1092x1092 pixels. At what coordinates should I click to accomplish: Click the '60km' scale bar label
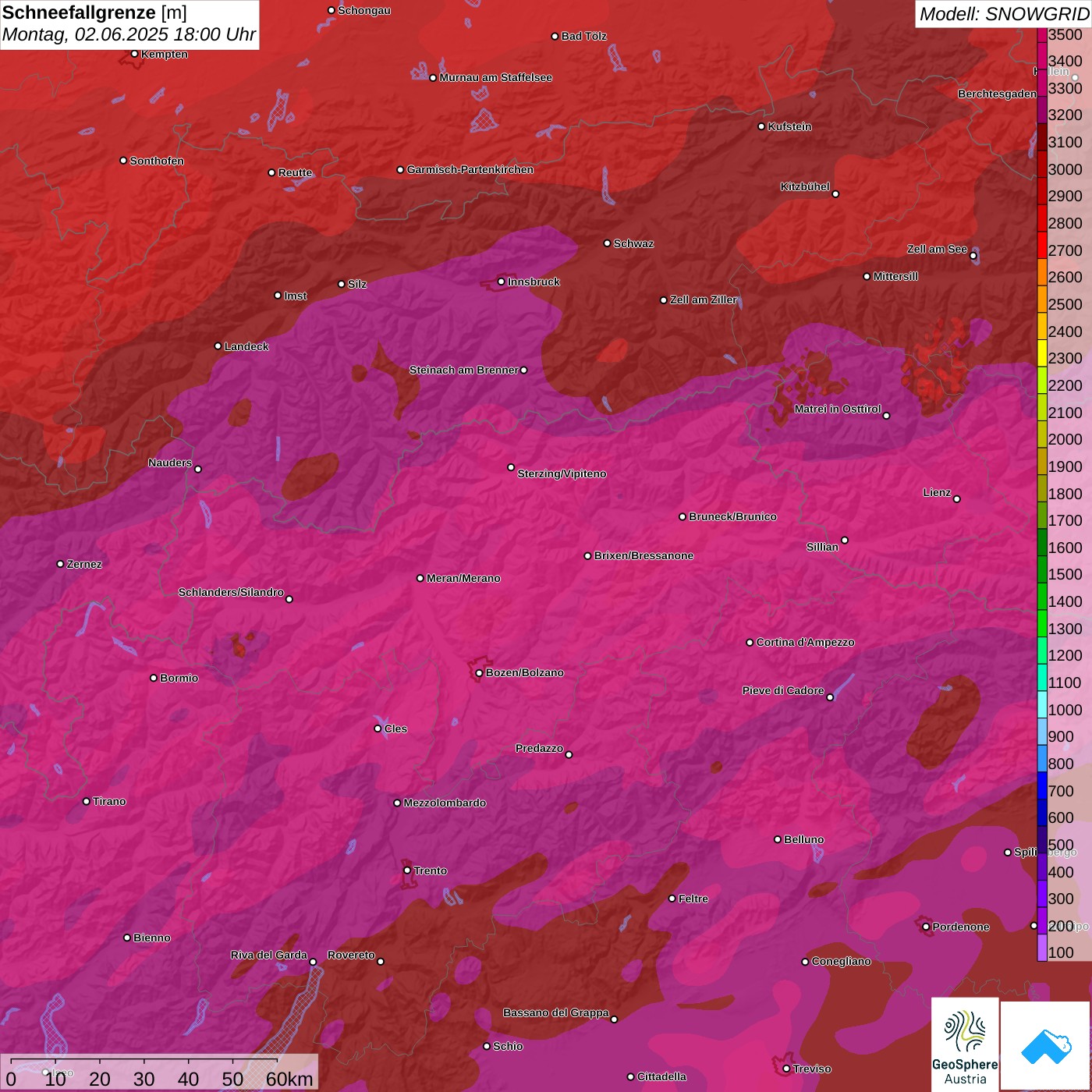pos(289,1079)
